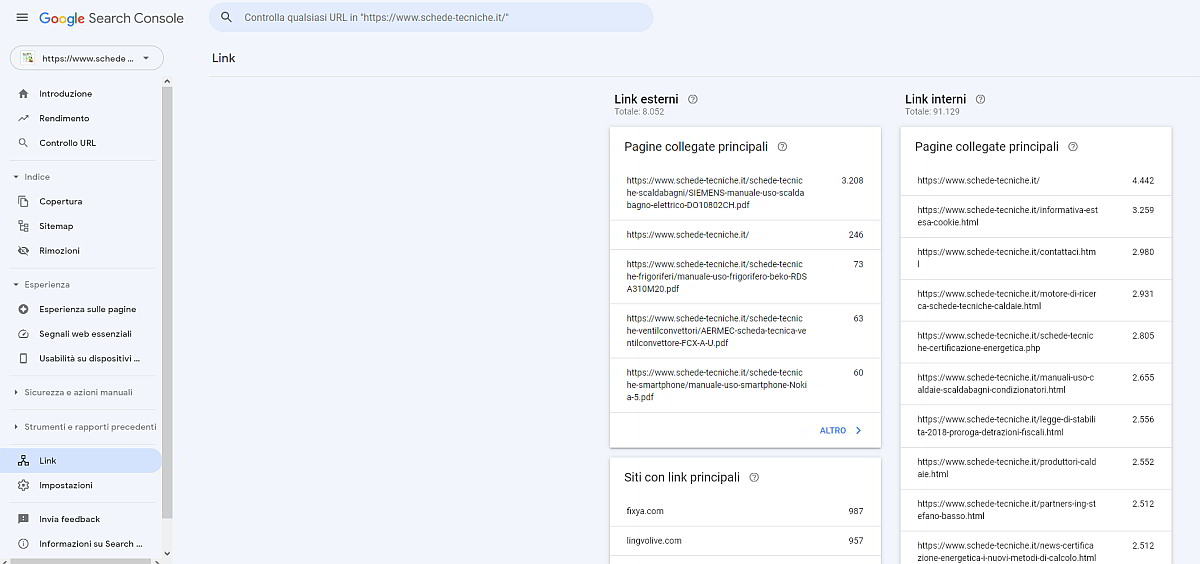Screen dimensions: 1200x564
Task: Open news-certificazione-energetica row
Action: pos(1035,548)
